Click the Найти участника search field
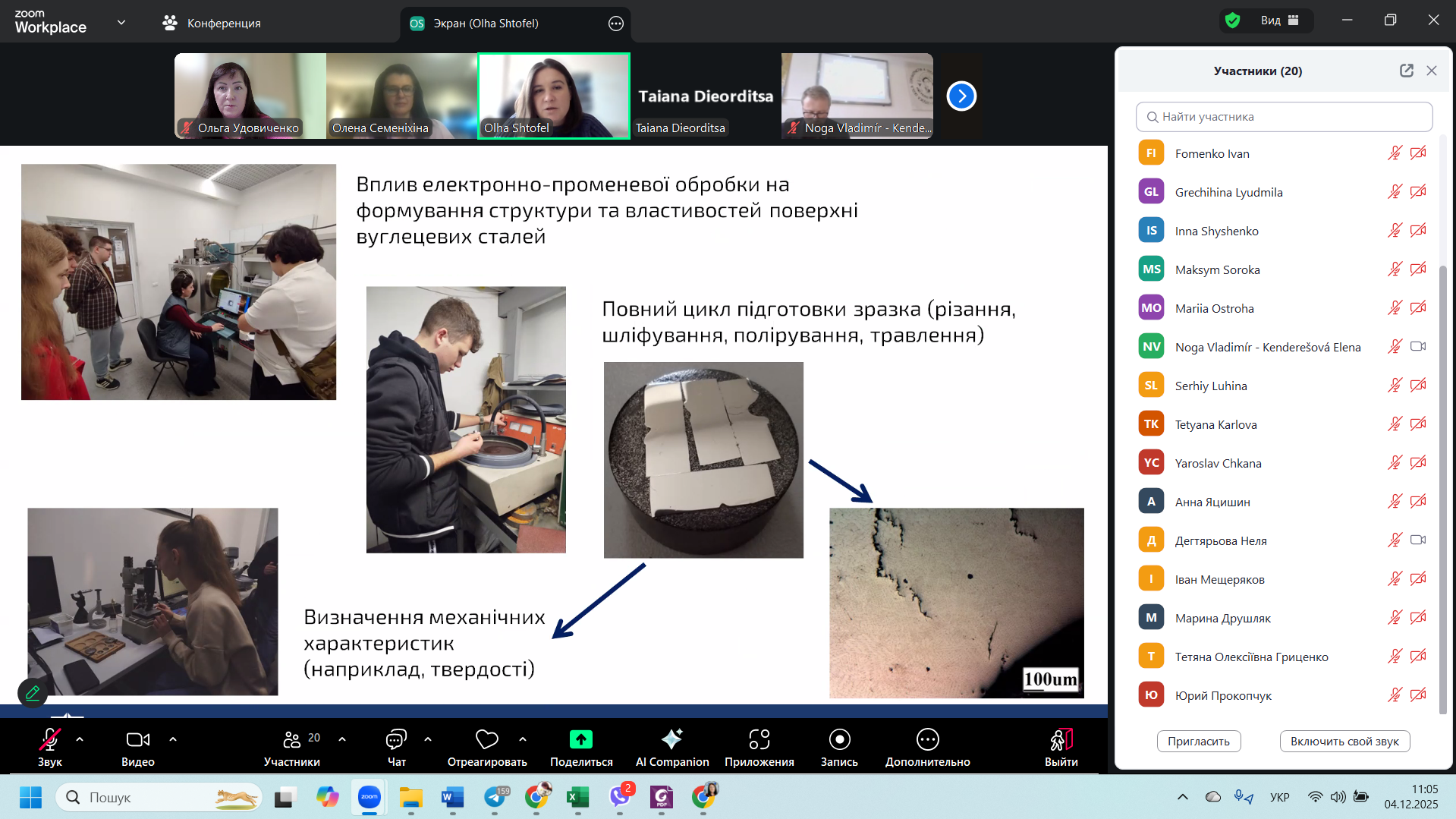Viewport: 1456px width, 819px height. click(x=1284, y=116)
